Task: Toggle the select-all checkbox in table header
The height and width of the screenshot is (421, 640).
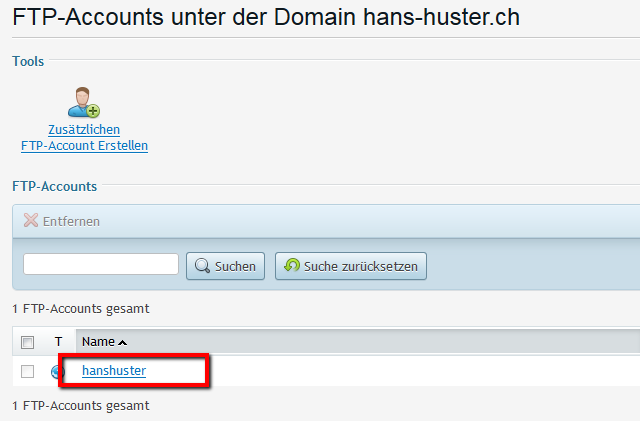Action: [x=28, y=342]
